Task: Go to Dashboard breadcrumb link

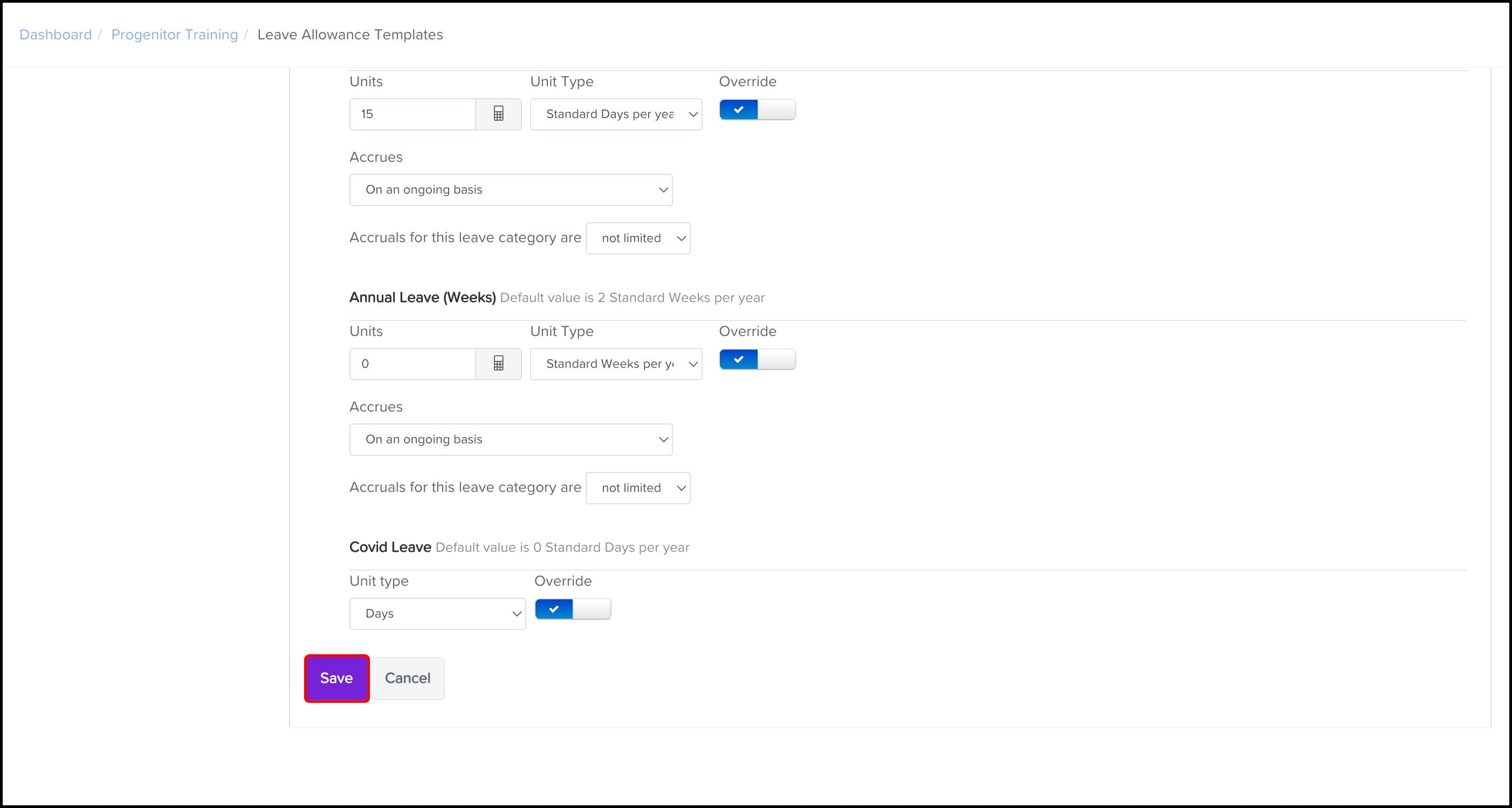Action: (56, 35)
